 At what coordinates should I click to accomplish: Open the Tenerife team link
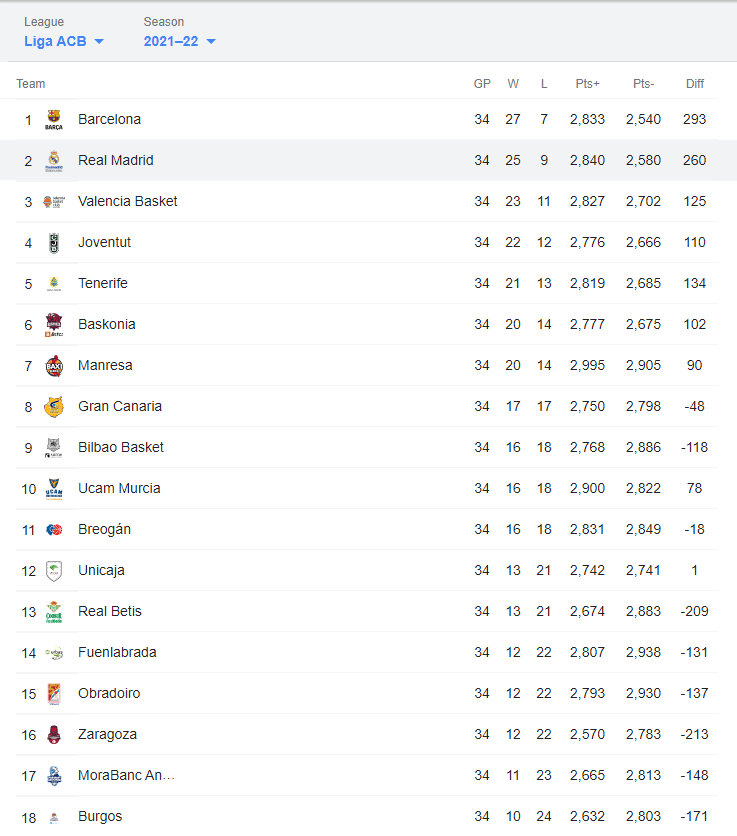(x=103, y=283)
